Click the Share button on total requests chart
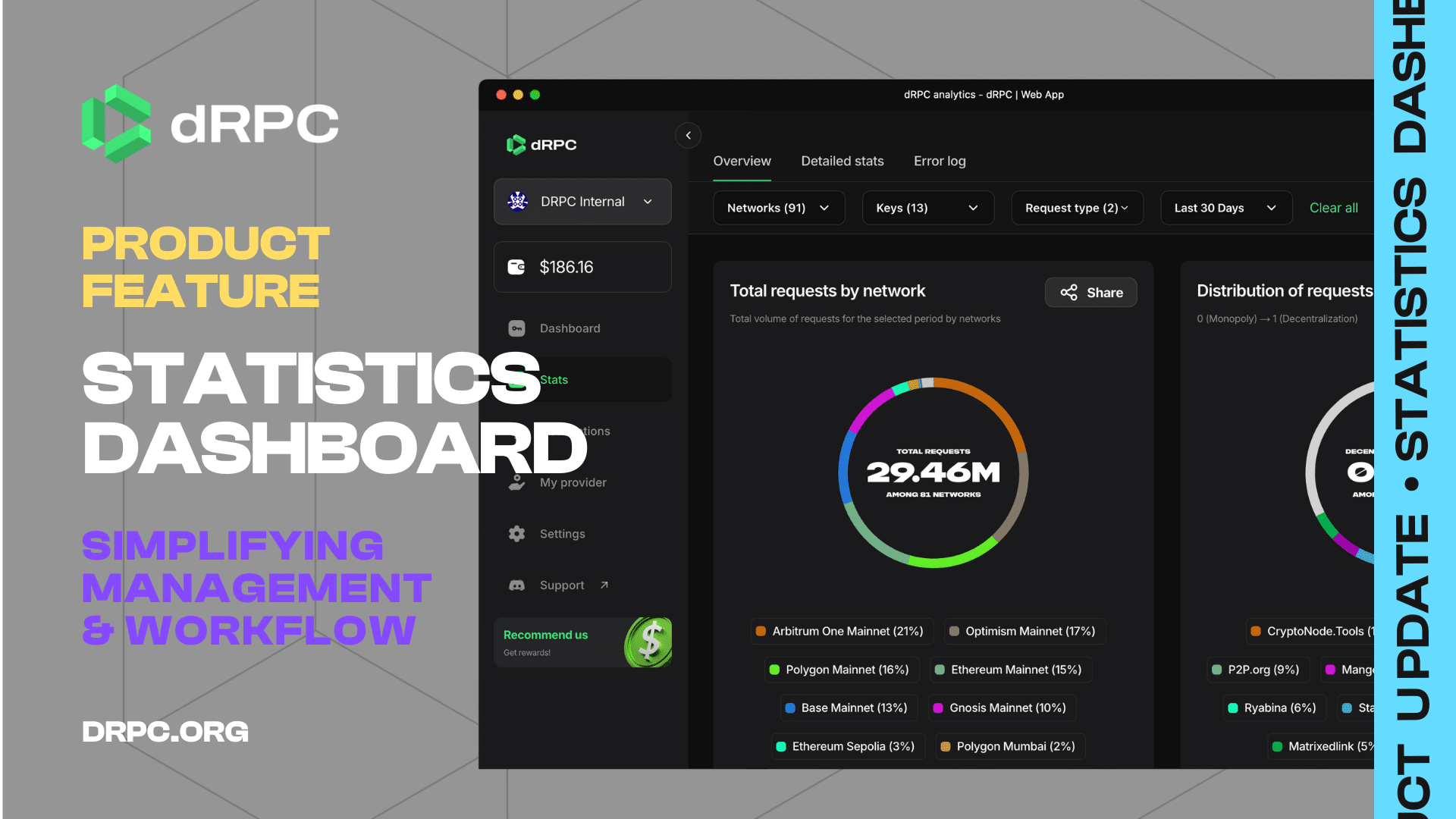1456x819 pixels. (x=1093, y=292)
